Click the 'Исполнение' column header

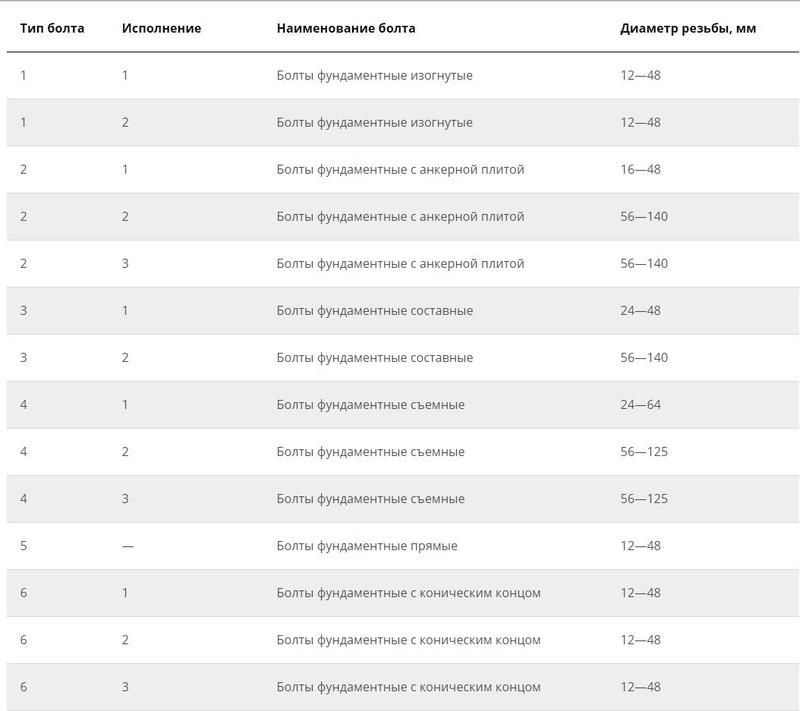click(x=161, y=28)
